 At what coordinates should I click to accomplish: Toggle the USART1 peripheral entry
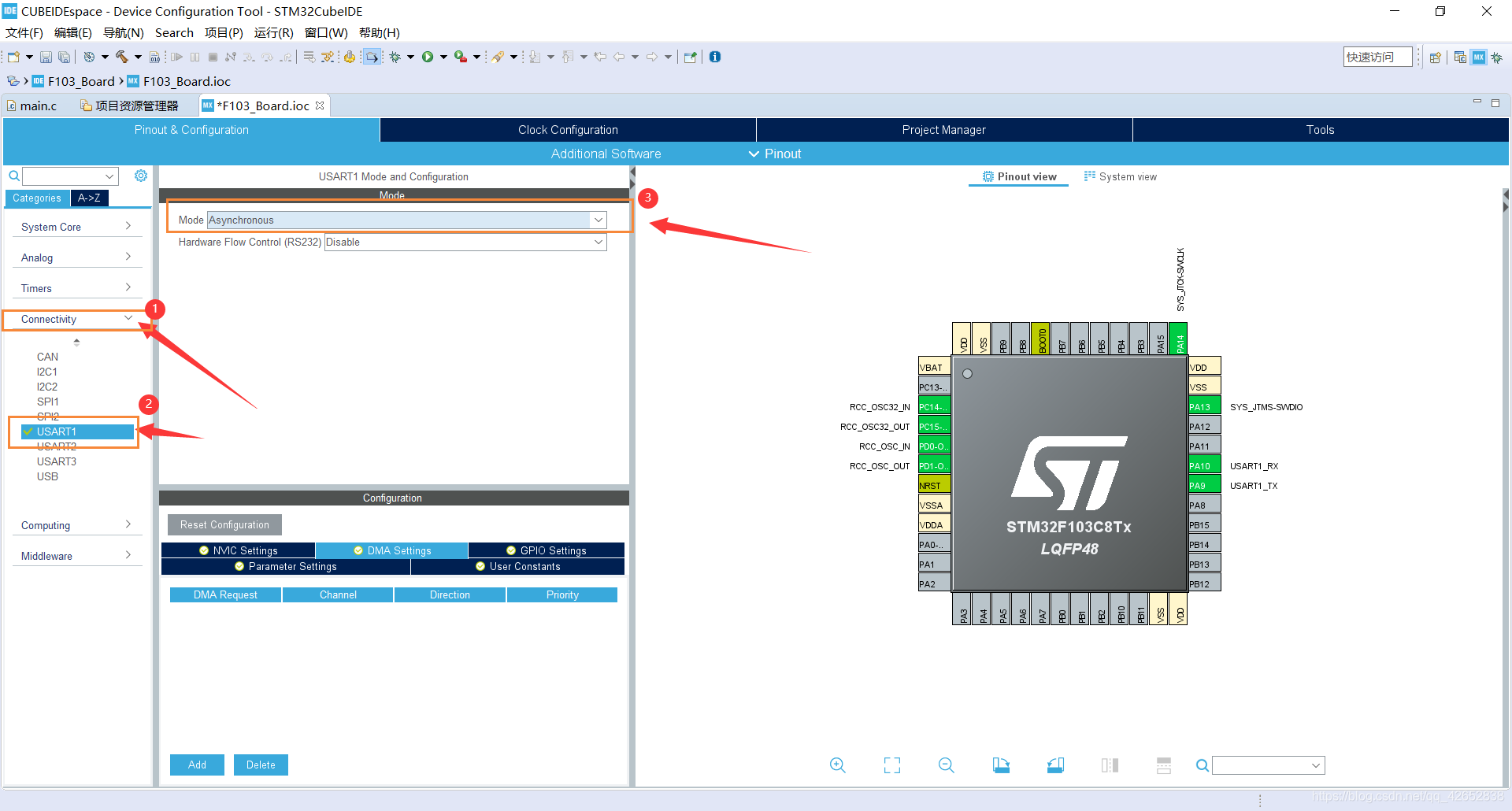77,431
